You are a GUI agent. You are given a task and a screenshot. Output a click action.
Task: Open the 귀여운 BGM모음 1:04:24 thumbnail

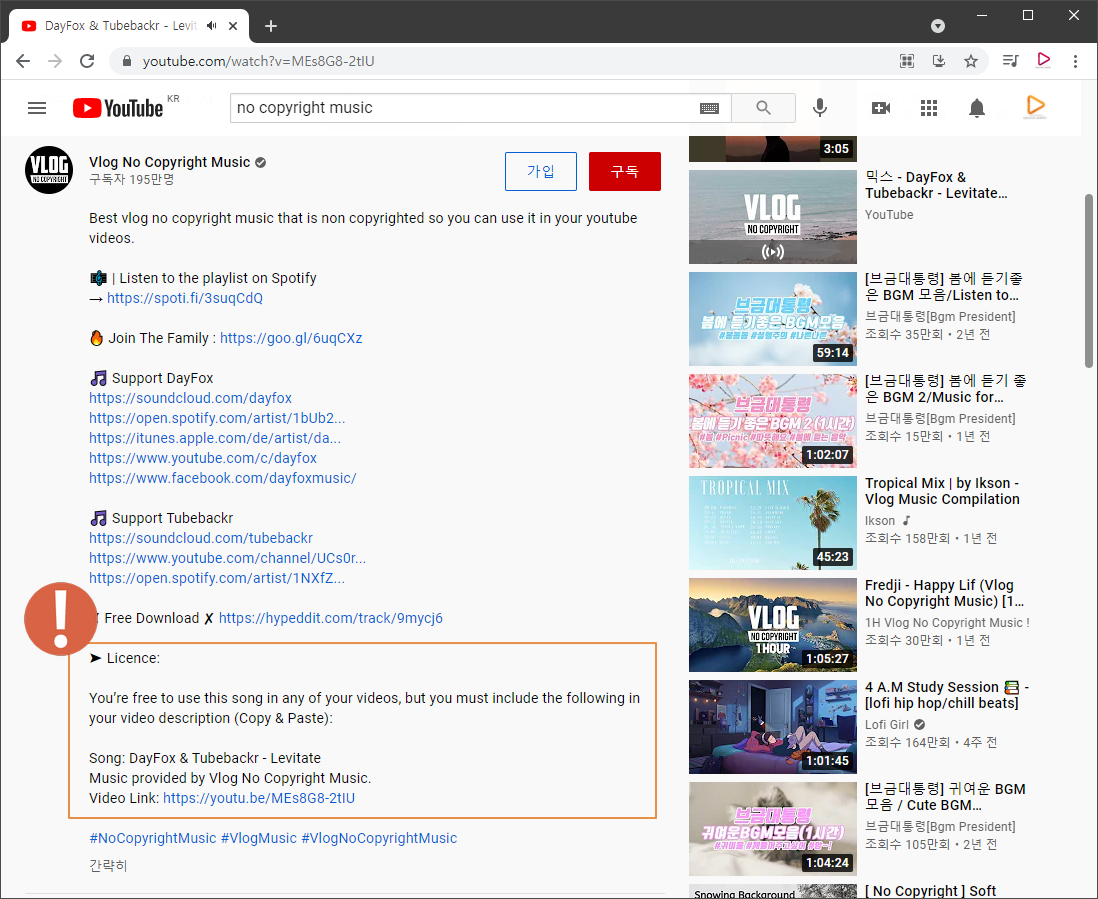[x=772, y=829]
